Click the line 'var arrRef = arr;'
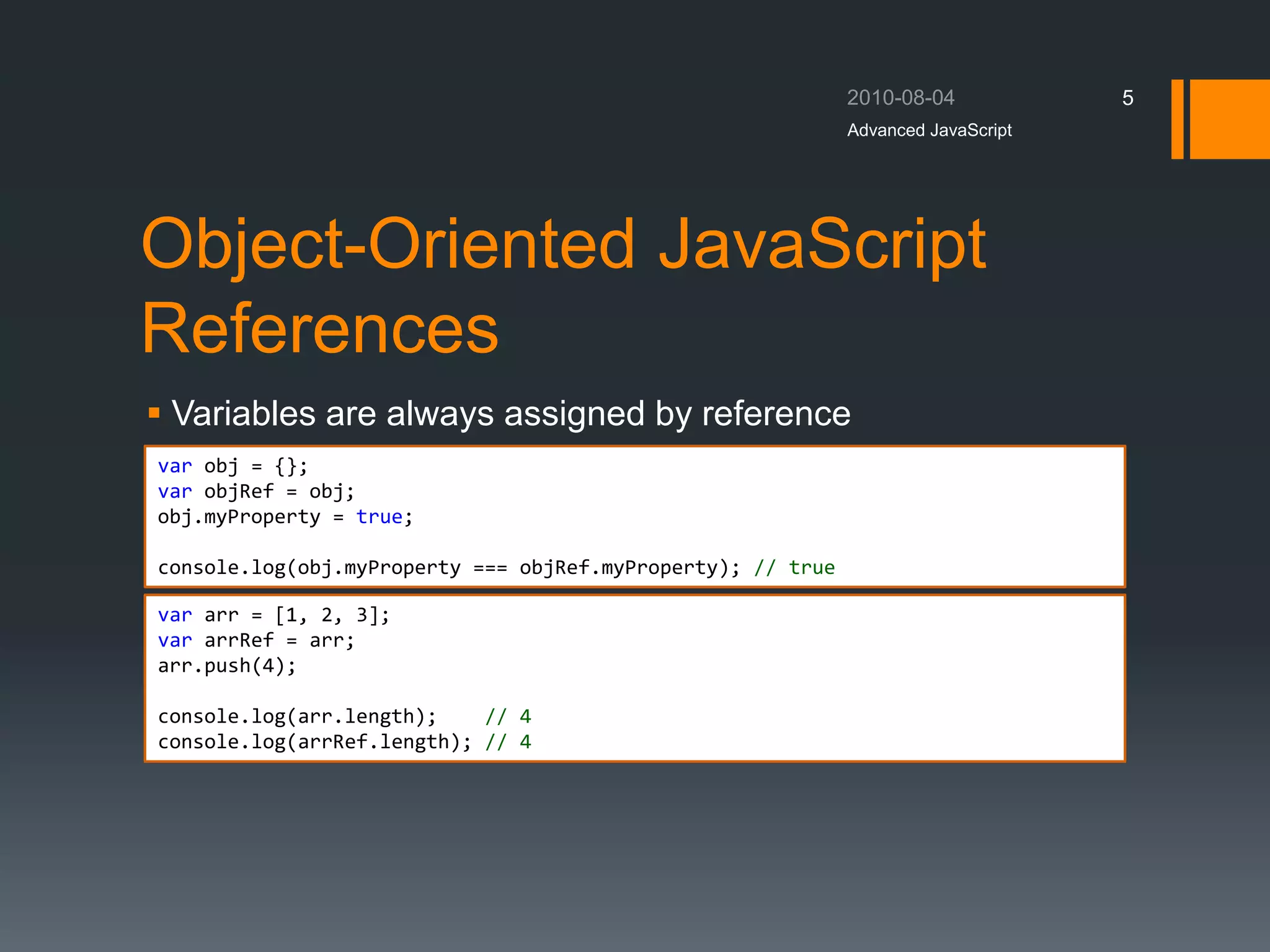 [255, 640]
